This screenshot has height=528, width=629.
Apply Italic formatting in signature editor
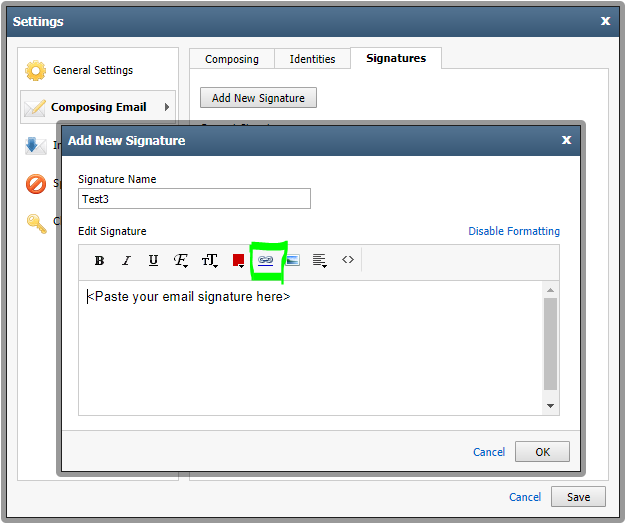[x=126, y=262]
